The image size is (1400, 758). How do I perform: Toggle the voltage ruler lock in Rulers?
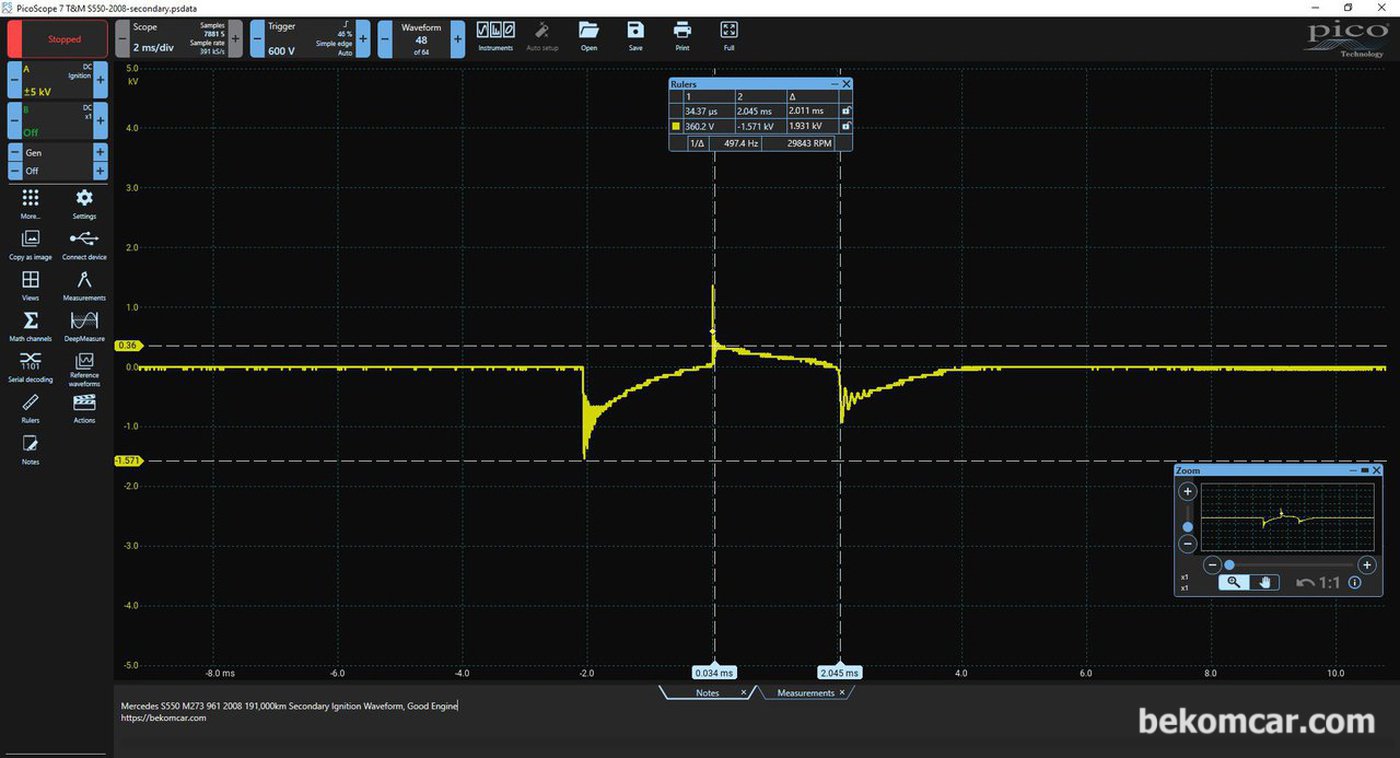[846, 126]
